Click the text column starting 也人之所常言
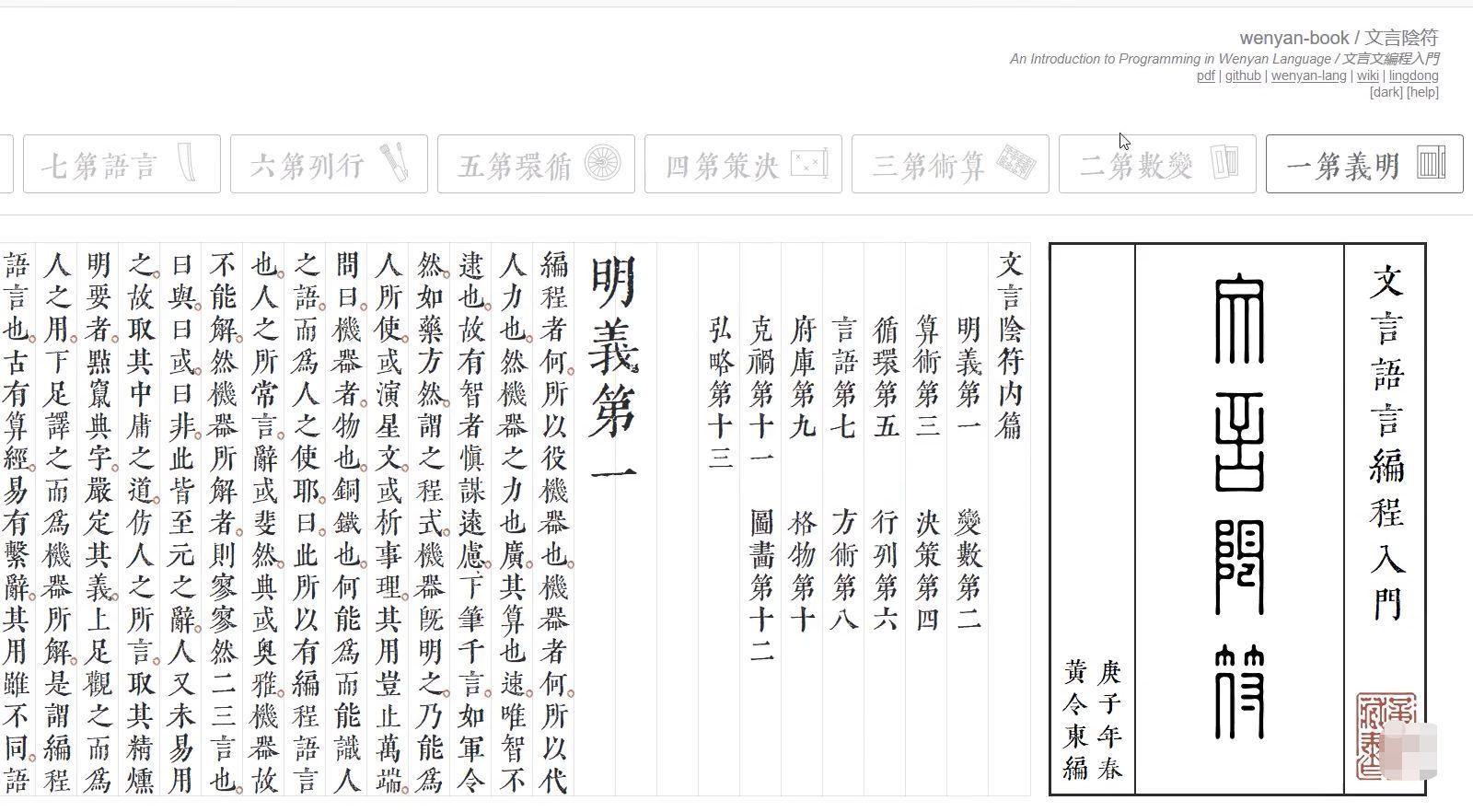The height and width of the screenshot is (812, 1473). (263, 522)
